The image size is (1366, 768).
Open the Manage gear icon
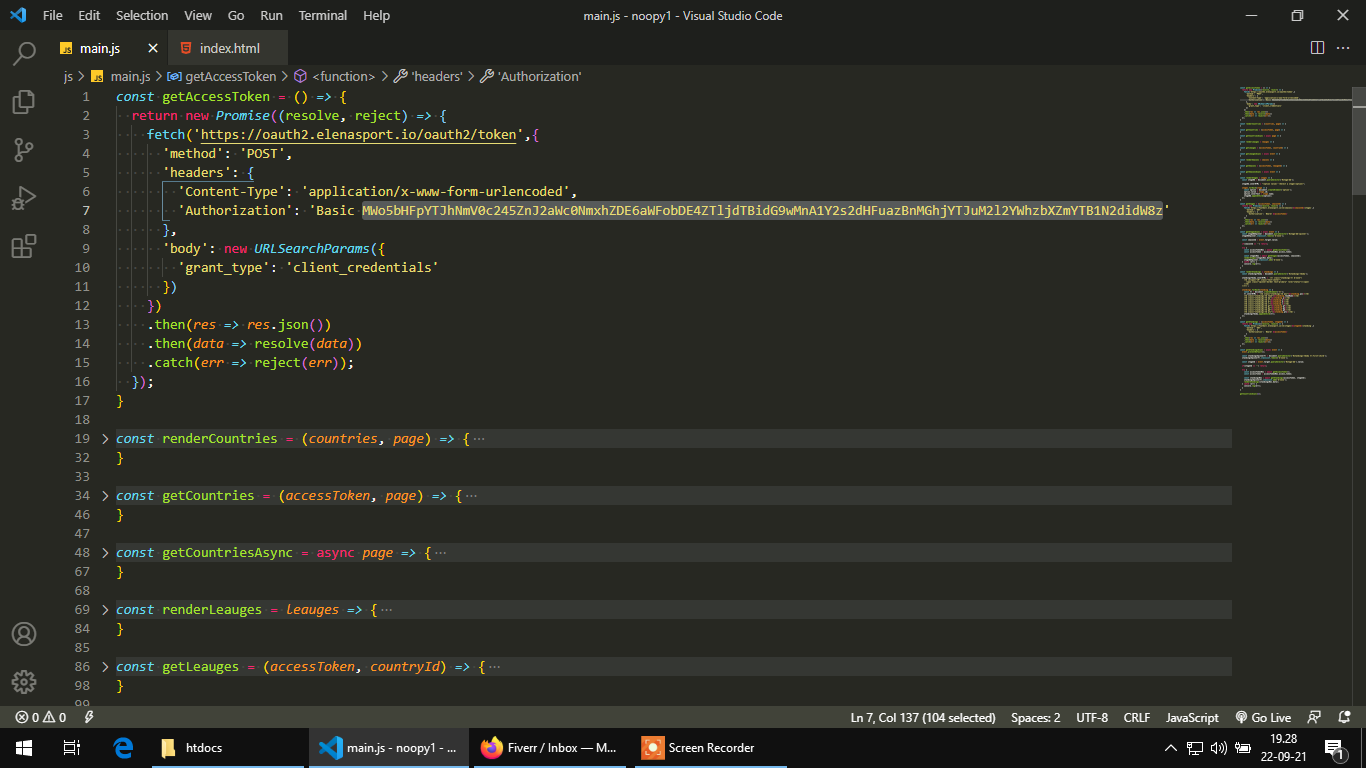(x=24, y=682)
